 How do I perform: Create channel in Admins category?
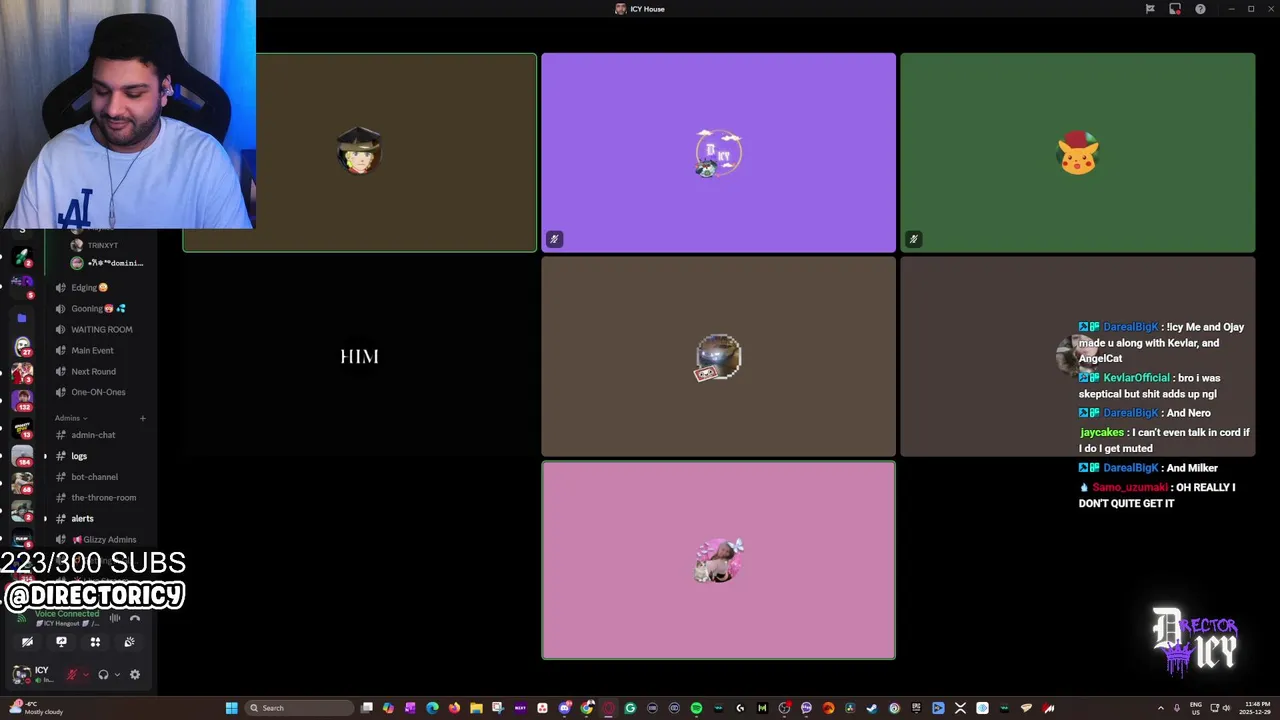pyautogui.click(x=143, y=418)
